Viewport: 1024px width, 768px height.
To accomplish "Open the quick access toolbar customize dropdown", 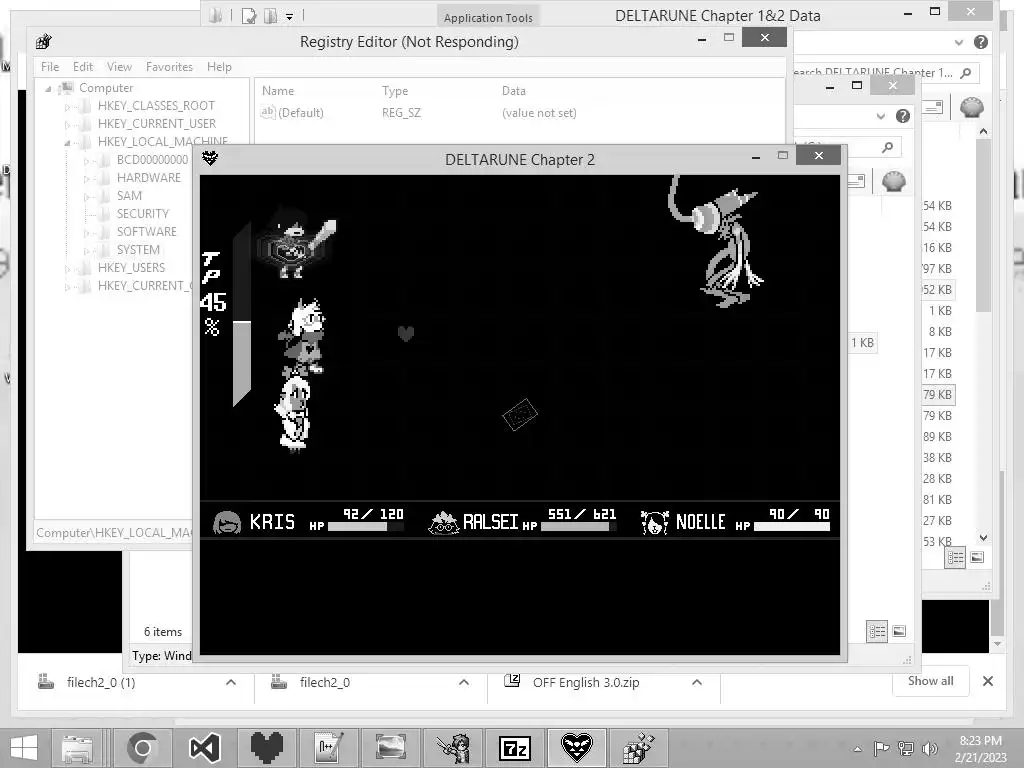I will [x=289, y=16].
